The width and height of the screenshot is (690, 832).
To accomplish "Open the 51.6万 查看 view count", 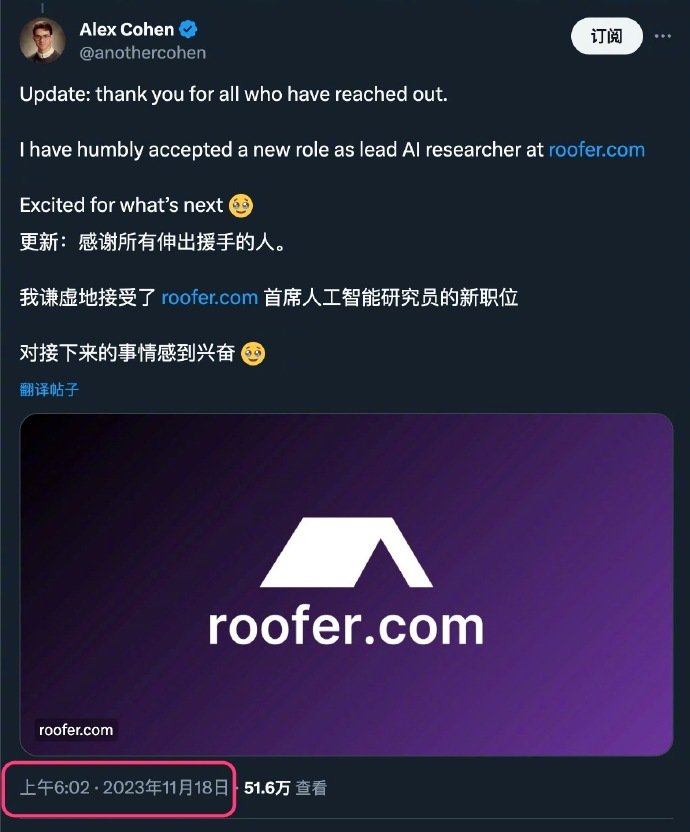I will pyautogui.click(x=285, y=788).
